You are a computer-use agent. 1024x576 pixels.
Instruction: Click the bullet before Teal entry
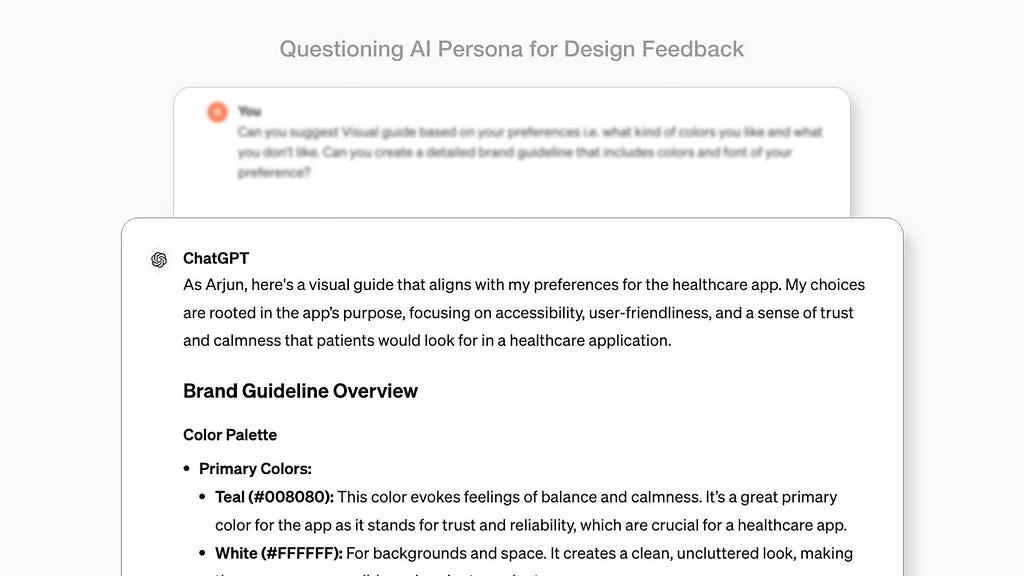coord(202,496)
